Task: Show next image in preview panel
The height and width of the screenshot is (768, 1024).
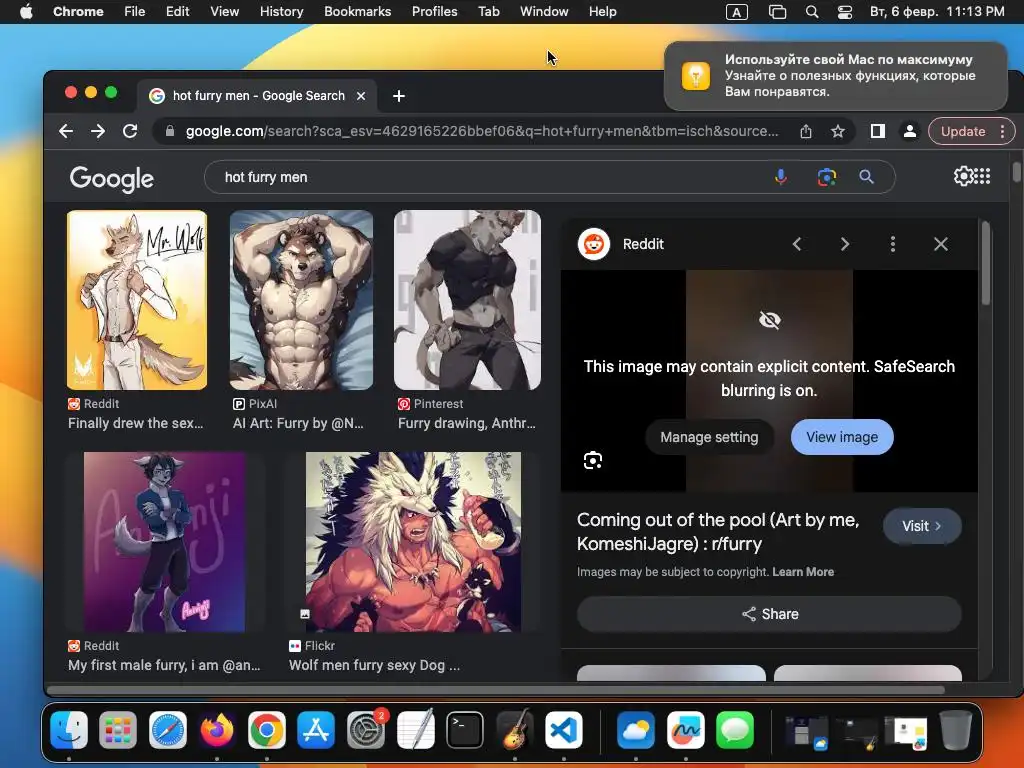Action: pos(844,244)
